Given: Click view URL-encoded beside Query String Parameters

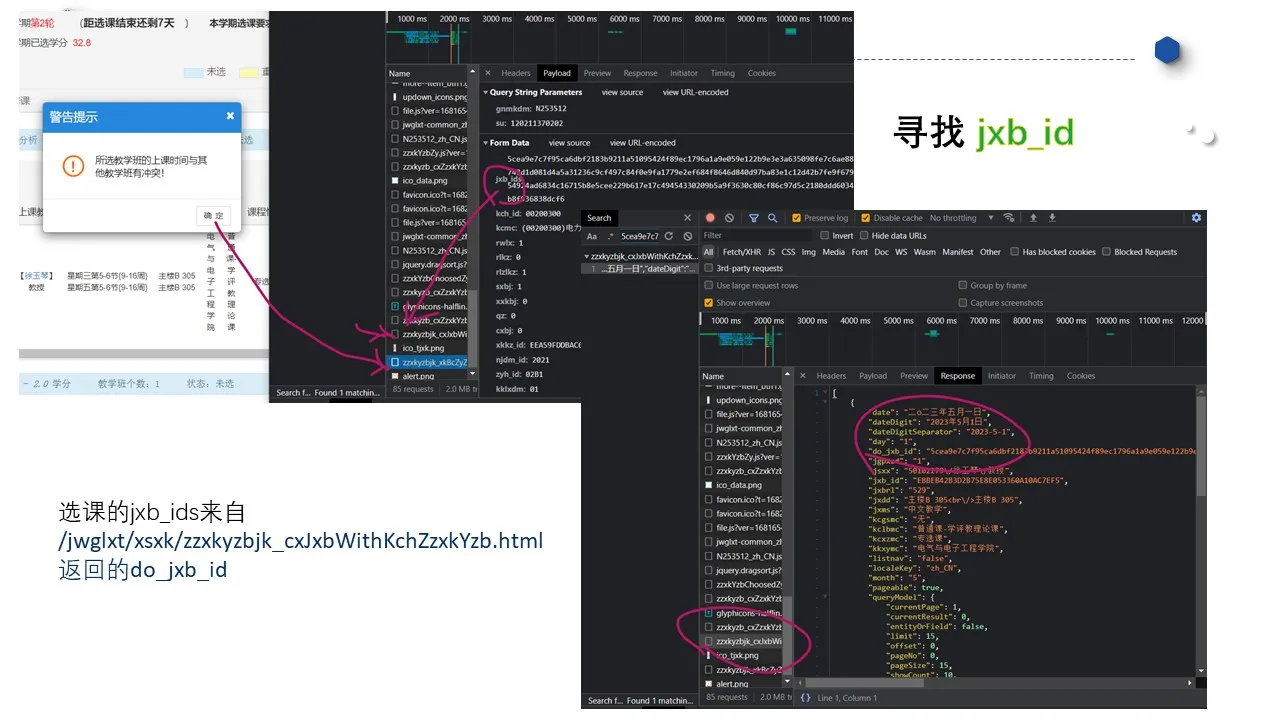Looking at the screenshot, I should (695, 92).
